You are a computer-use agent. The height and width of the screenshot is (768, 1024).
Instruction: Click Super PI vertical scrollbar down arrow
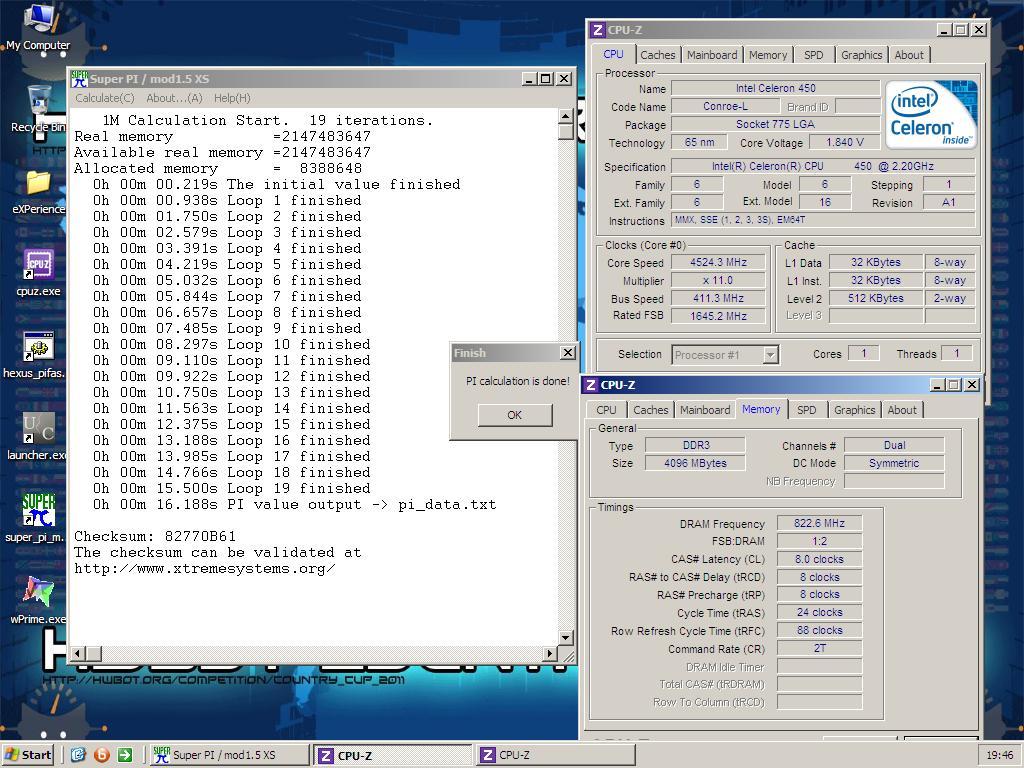[x=566, y=637]
